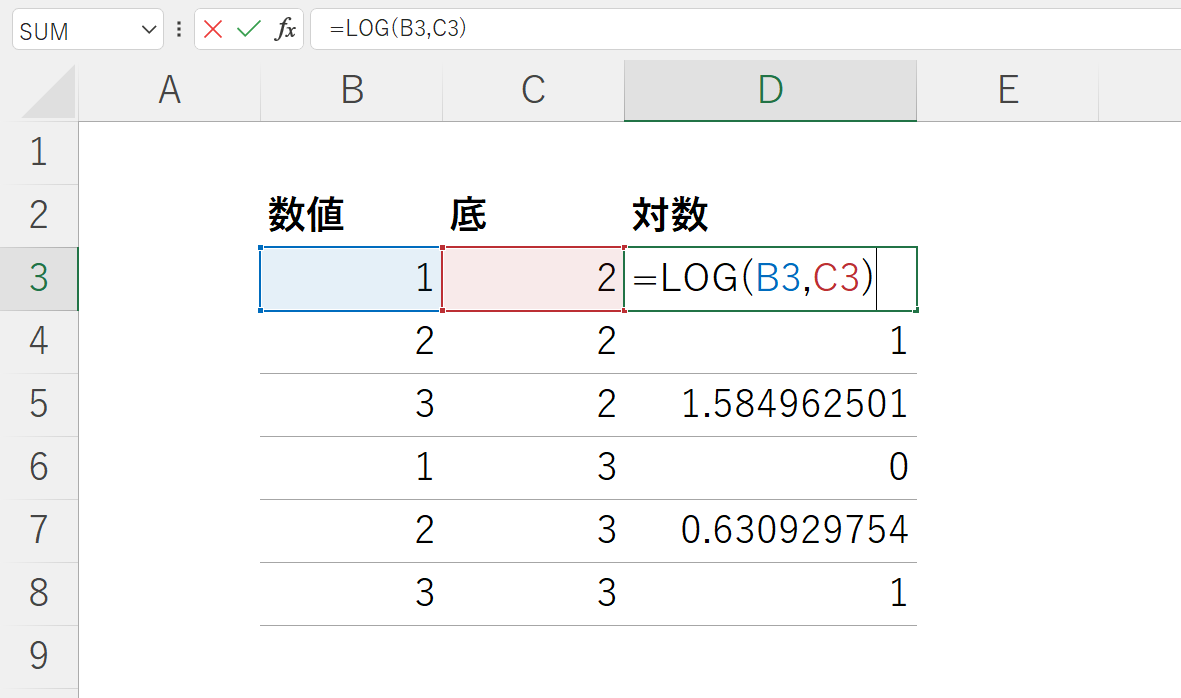Confirm entry using the green checkmark icon
This screenshot has width=1181, height=698.
[x=248, y=29]
